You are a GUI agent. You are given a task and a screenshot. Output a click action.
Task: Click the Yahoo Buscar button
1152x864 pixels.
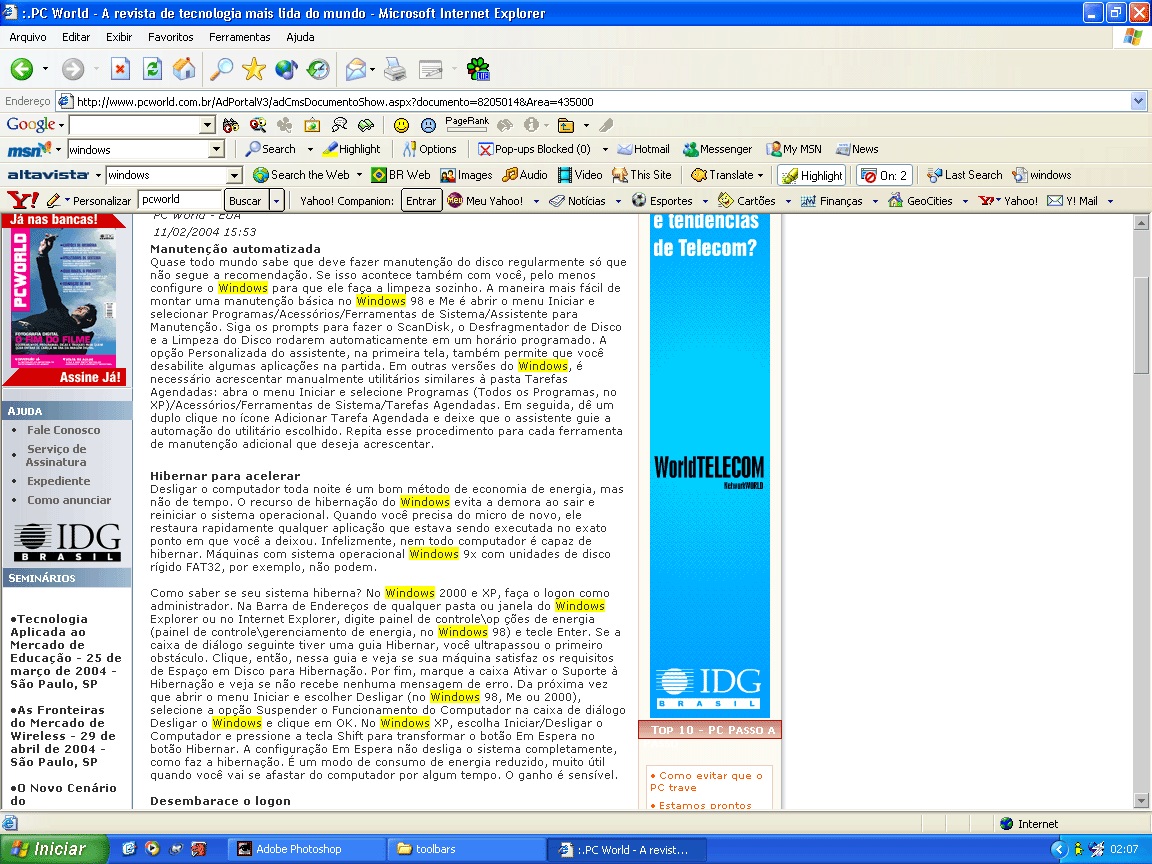click(245, 201)
